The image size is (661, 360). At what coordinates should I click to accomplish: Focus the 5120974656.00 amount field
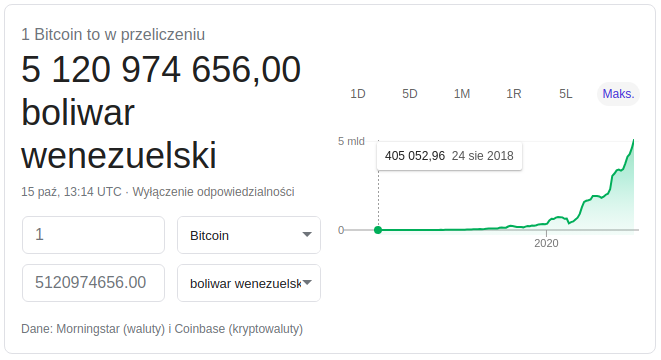click(x=93, y=283)
